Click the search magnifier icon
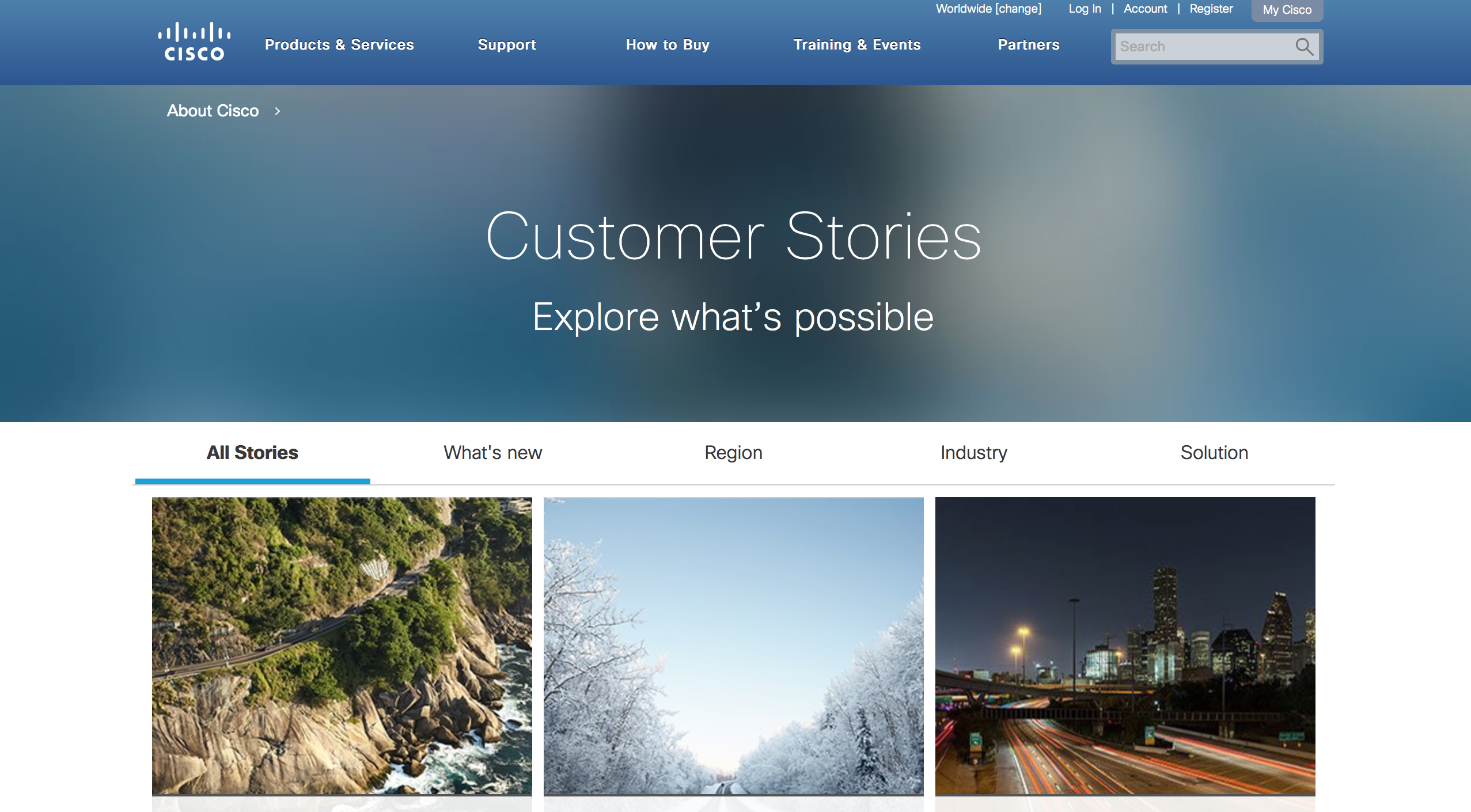 (x=1304, y=47)
